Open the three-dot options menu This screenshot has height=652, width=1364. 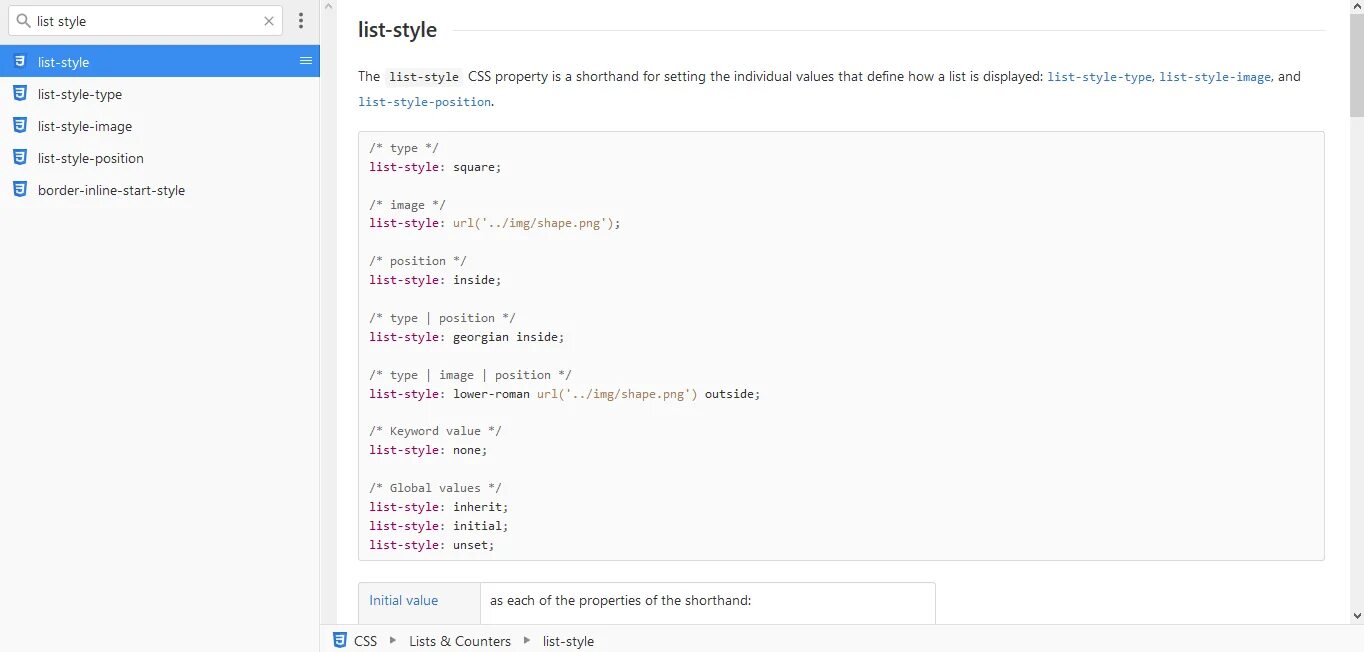301,21
